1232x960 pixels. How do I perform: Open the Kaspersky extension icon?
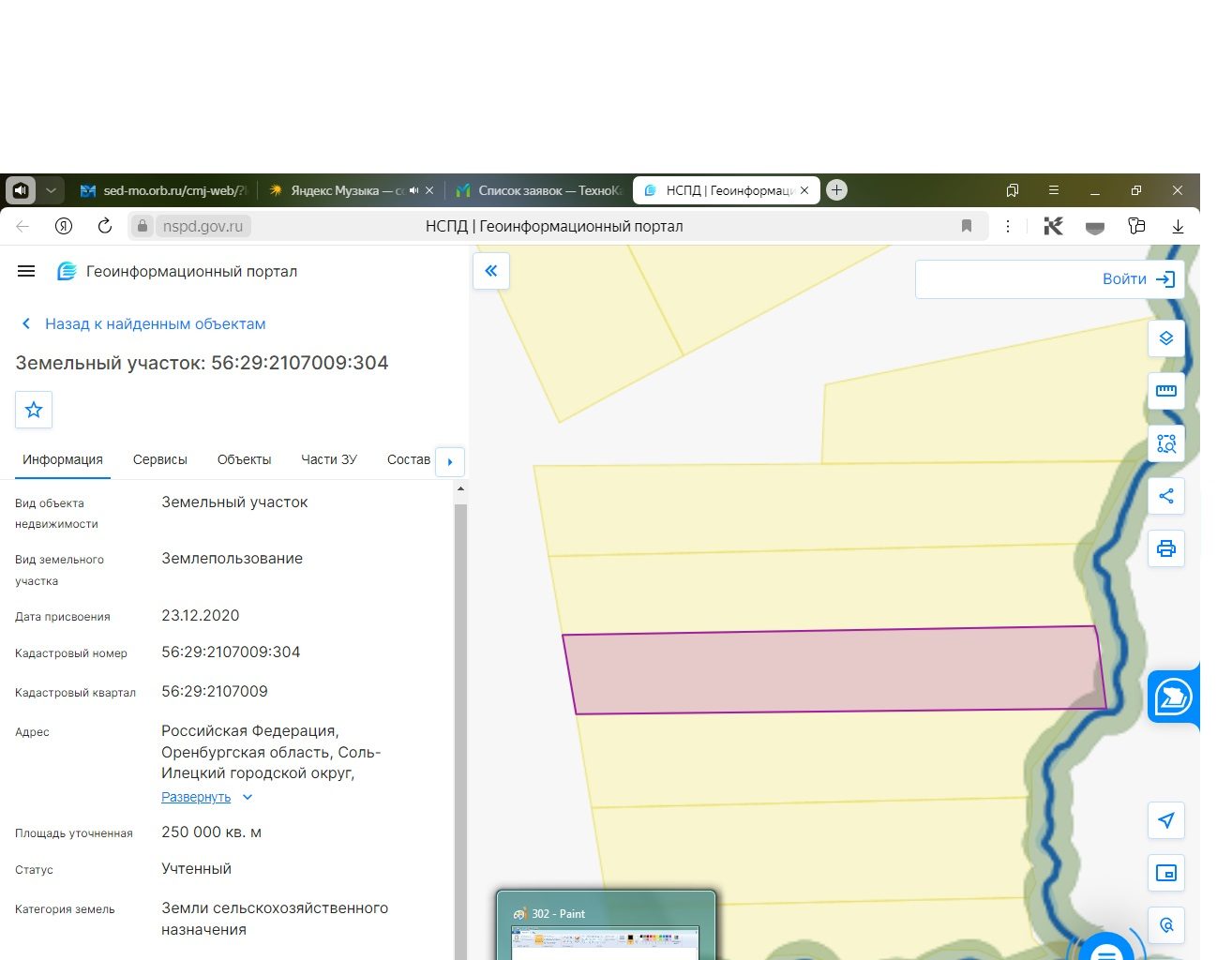1054,226
